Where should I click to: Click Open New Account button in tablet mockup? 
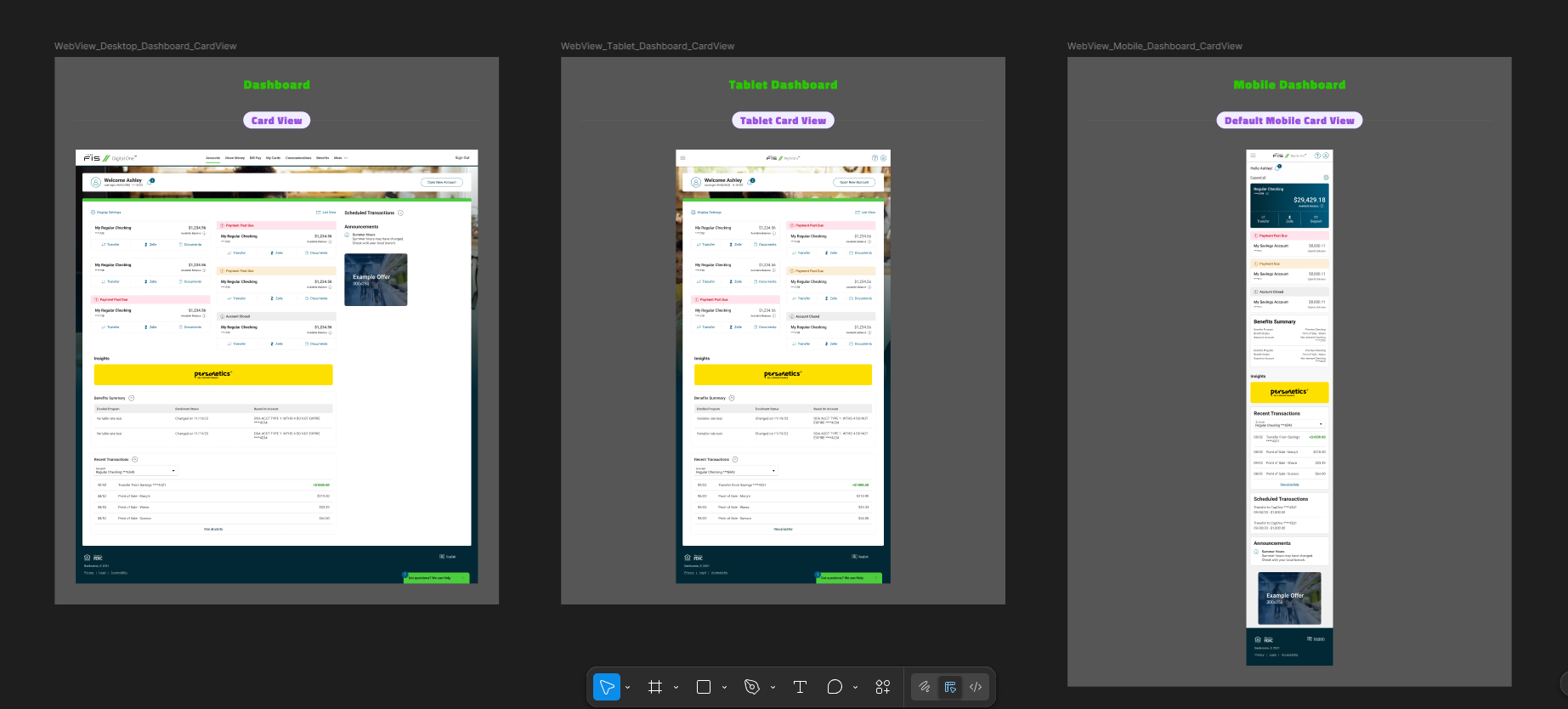[854, 182]
